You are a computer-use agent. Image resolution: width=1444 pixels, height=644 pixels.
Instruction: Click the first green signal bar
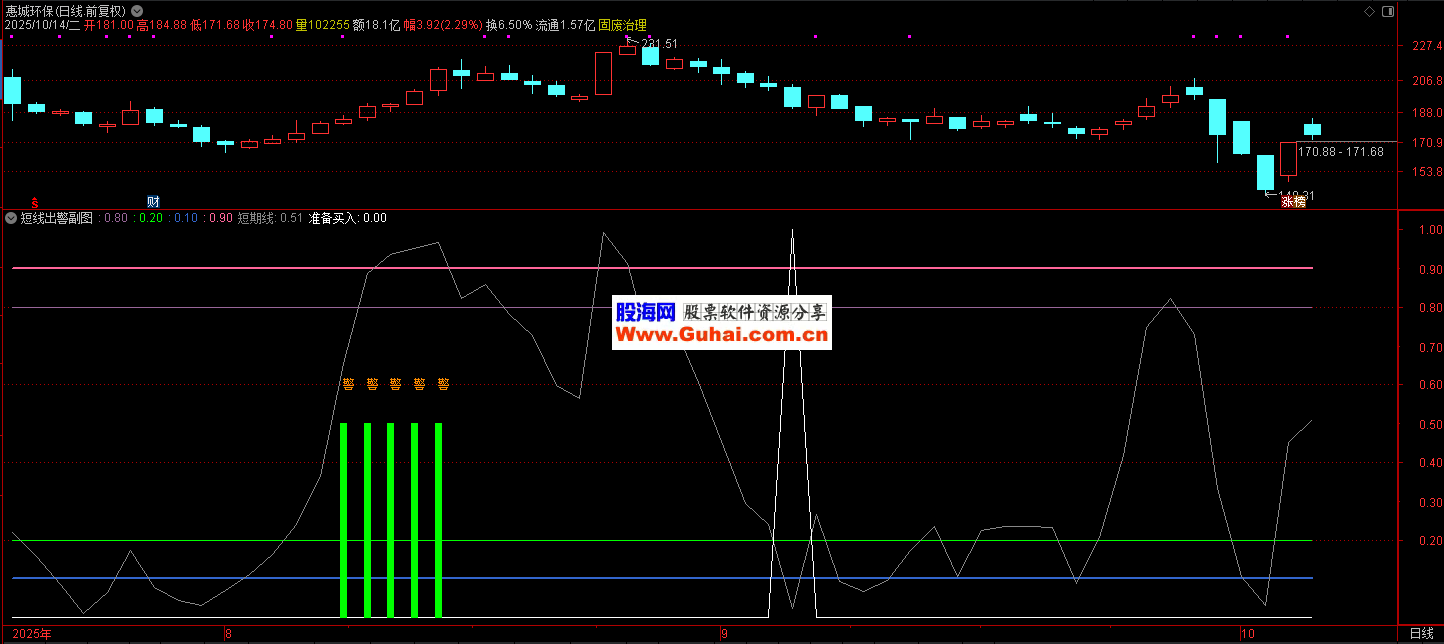pos(343,520)
